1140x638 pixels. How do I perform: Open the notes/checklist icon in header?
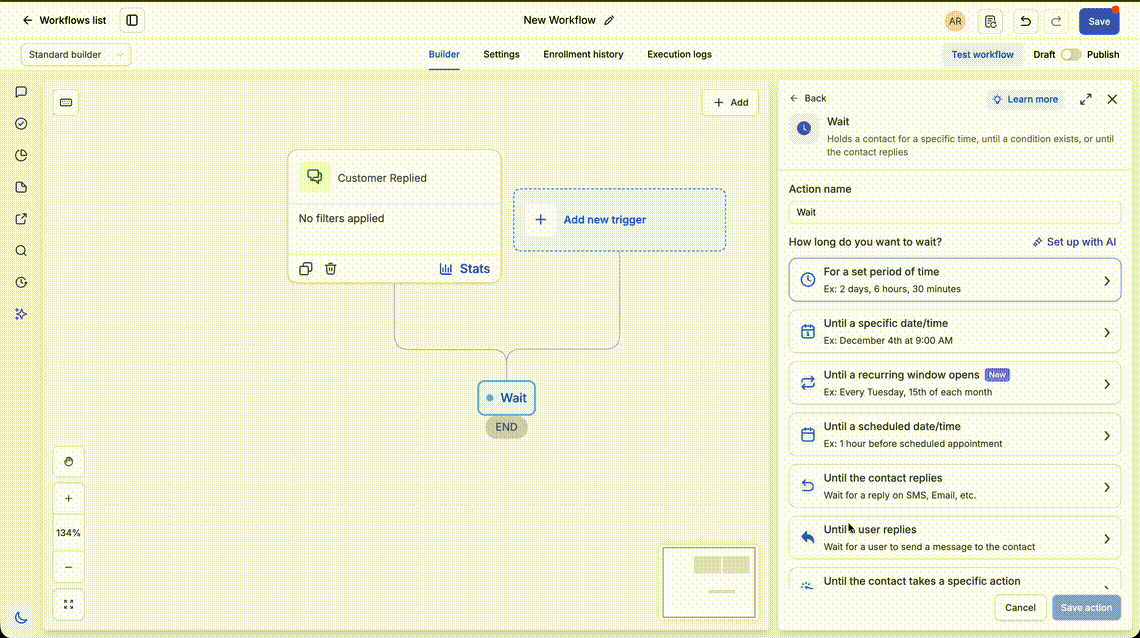[x=990, y=21]
